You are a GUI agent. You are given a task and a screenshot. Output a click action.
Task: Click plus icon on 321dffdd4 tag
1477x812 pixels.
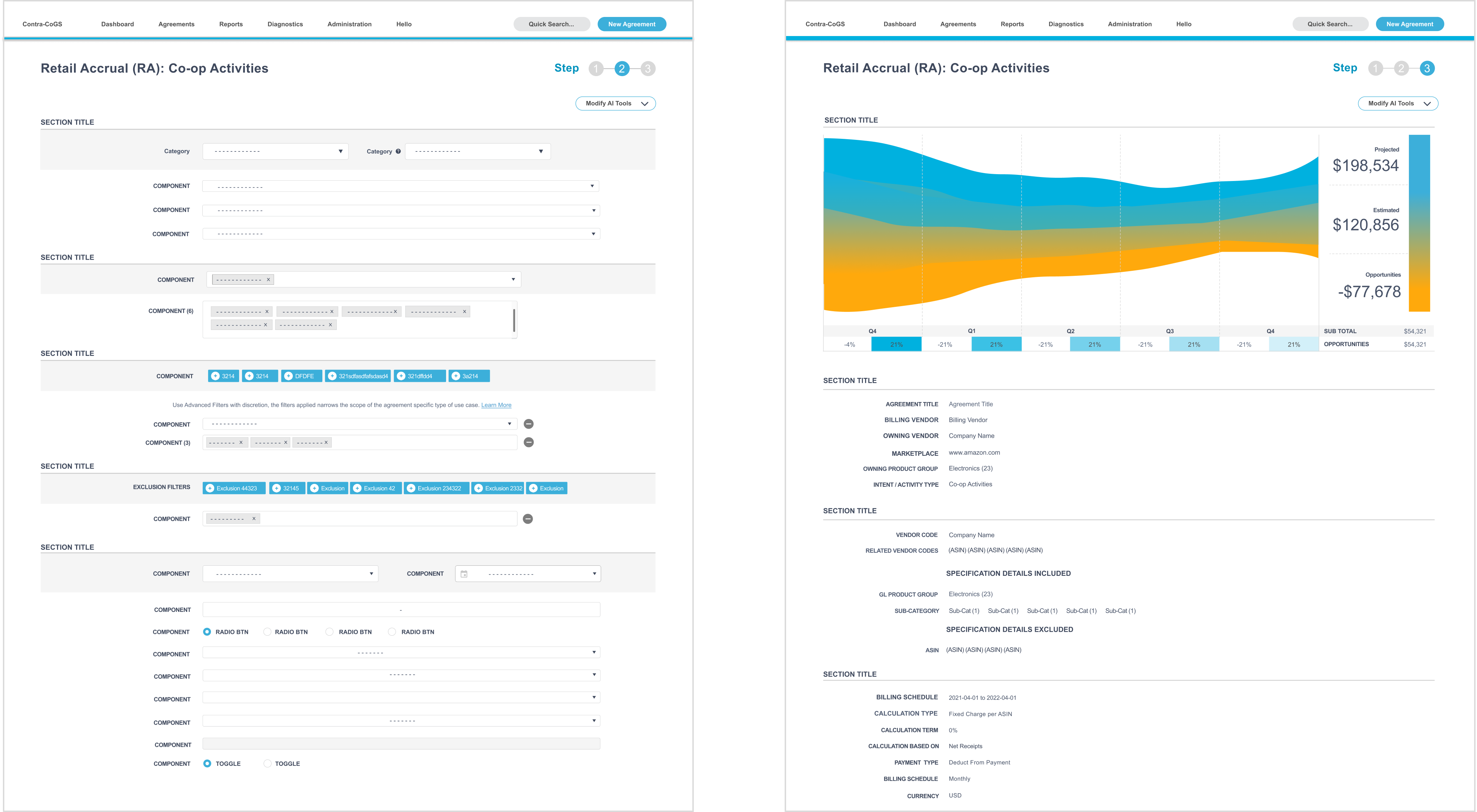(x=401, y=376)
